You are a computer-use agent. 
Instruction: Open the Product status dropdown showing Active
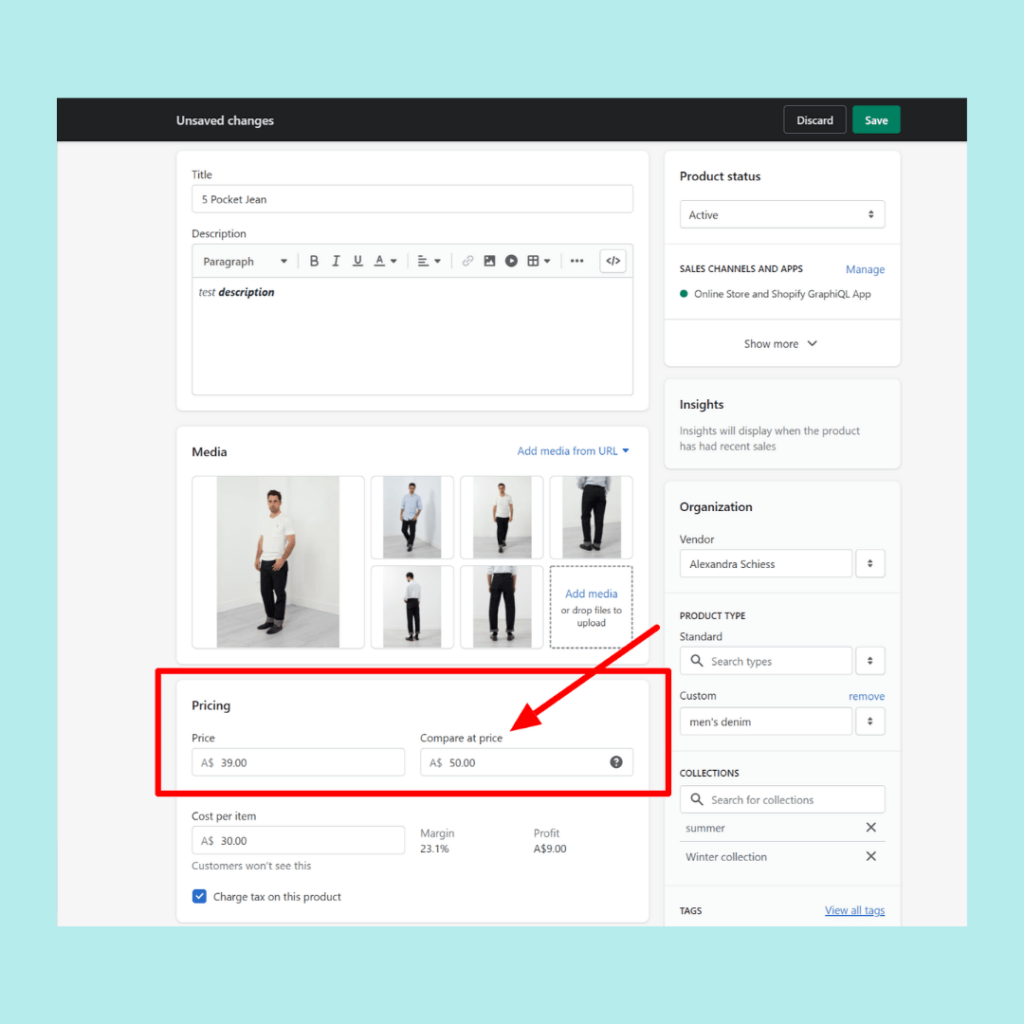(781, 214)
